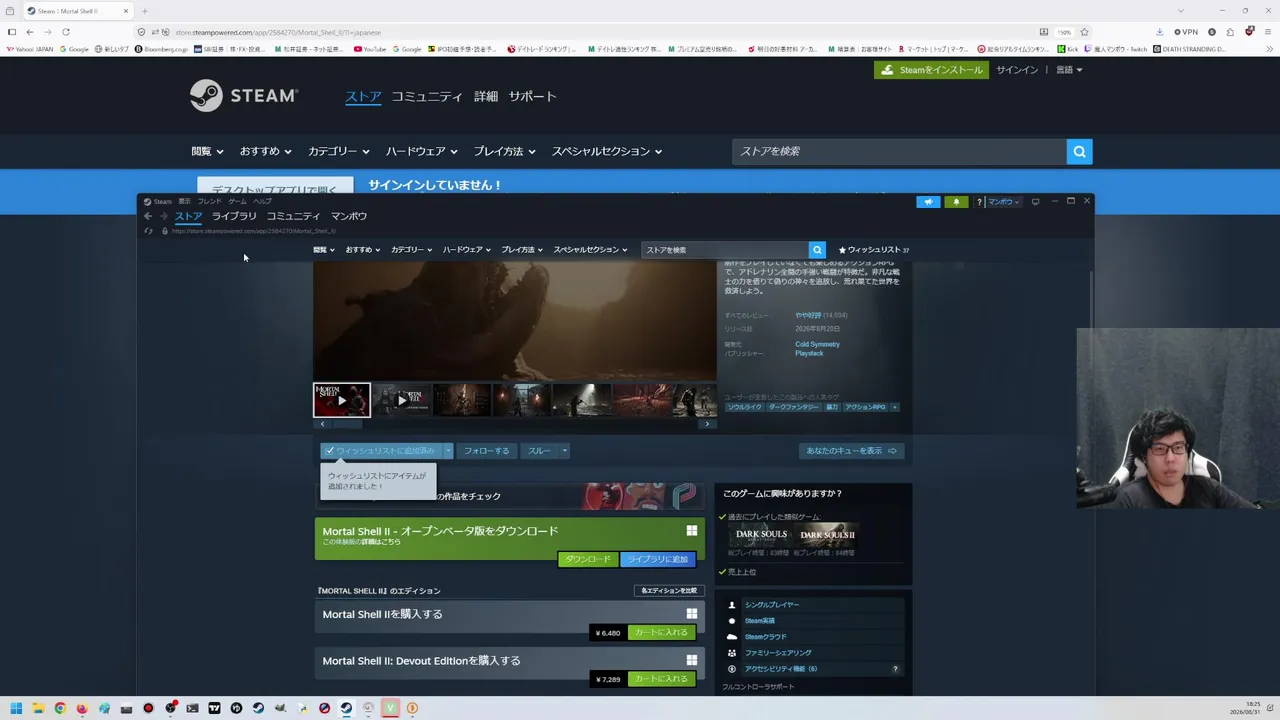Open the accessibility help question mark

(x=895, y=669)
